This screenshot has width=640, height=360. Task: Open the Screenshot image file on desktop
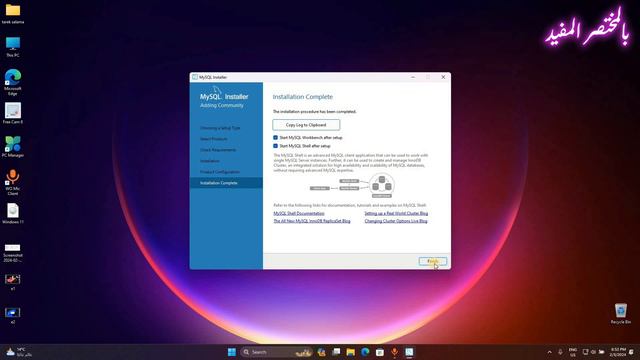click(x=13, y=253)
